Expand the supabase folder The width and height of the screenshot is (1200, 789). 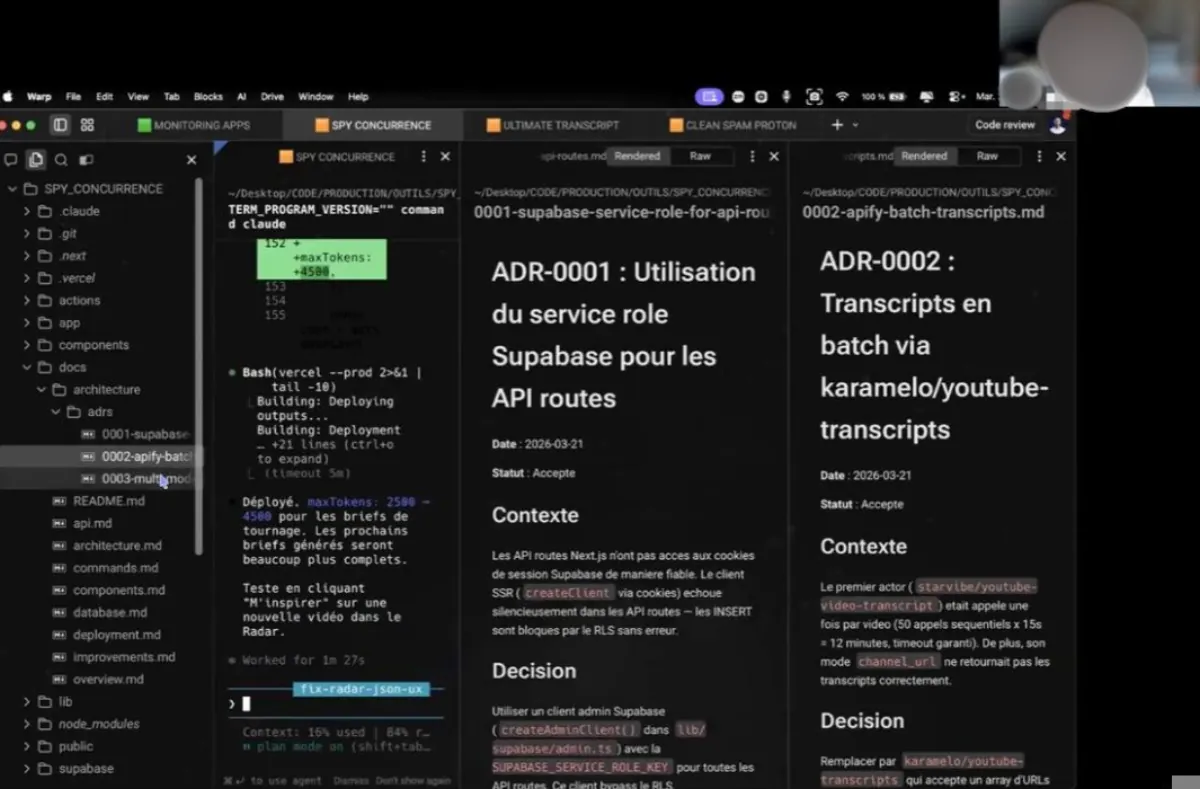pos(26,769)
